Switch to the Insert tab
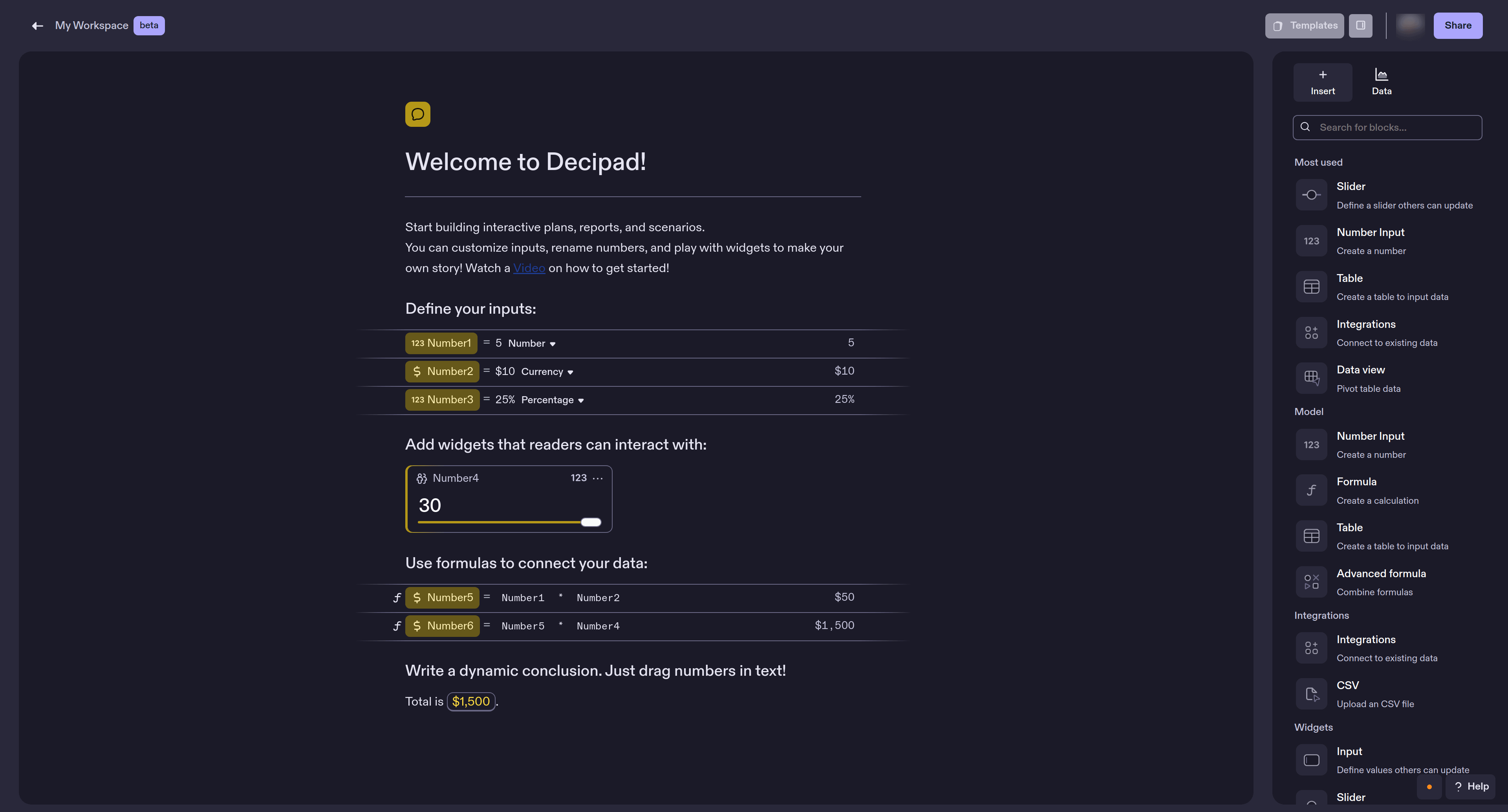Viewport: 1508px width, 812px height. (x=1322, y=82)
